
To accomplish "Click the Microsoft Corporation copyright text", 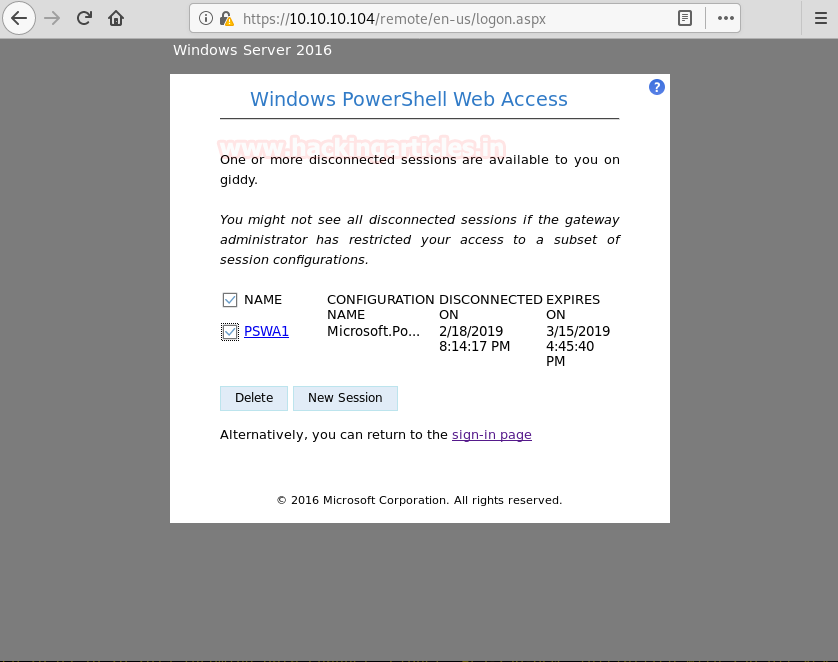I will [420, 500].
